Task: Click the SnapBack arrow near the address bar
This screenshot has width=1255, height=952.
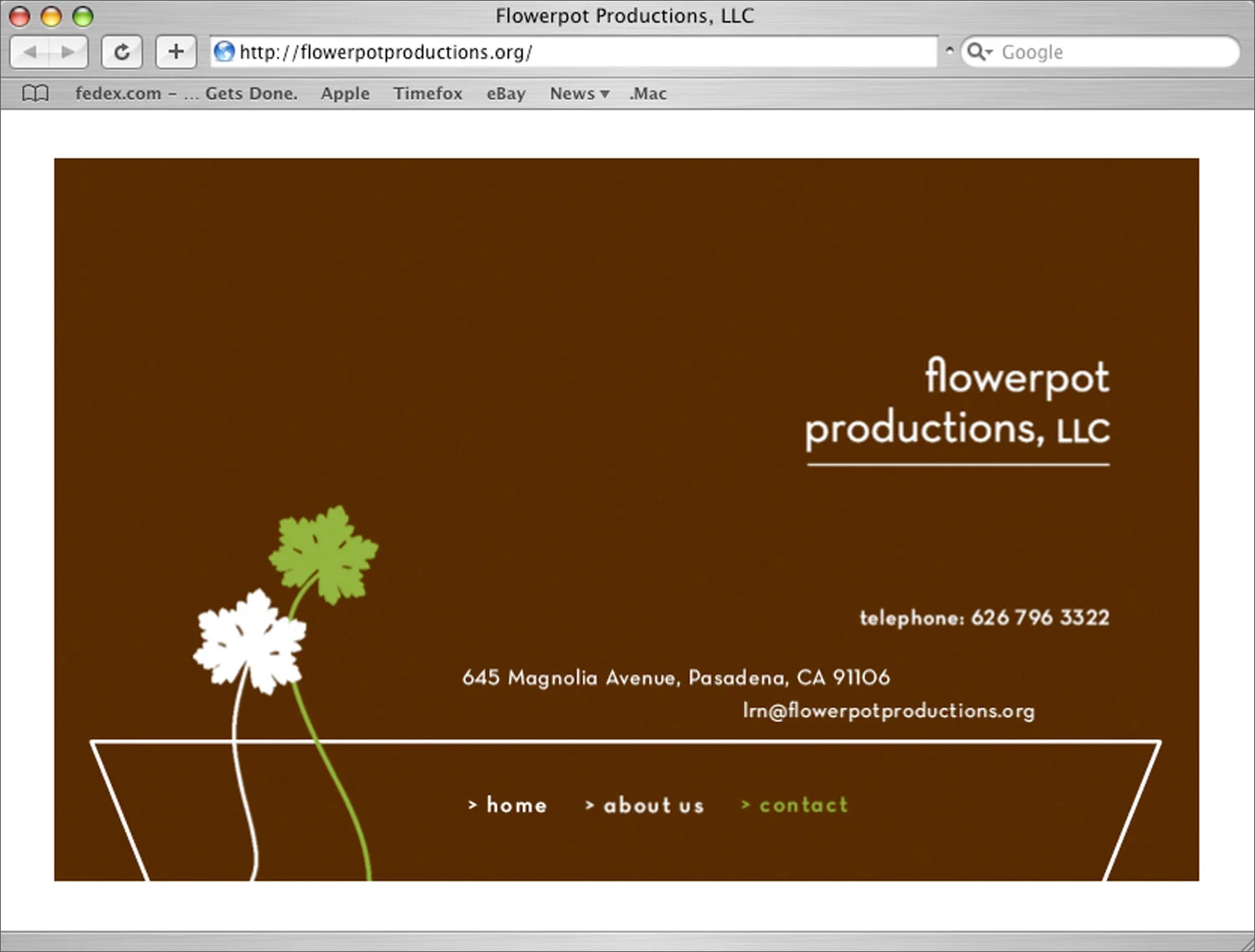Action: [950, 51]
